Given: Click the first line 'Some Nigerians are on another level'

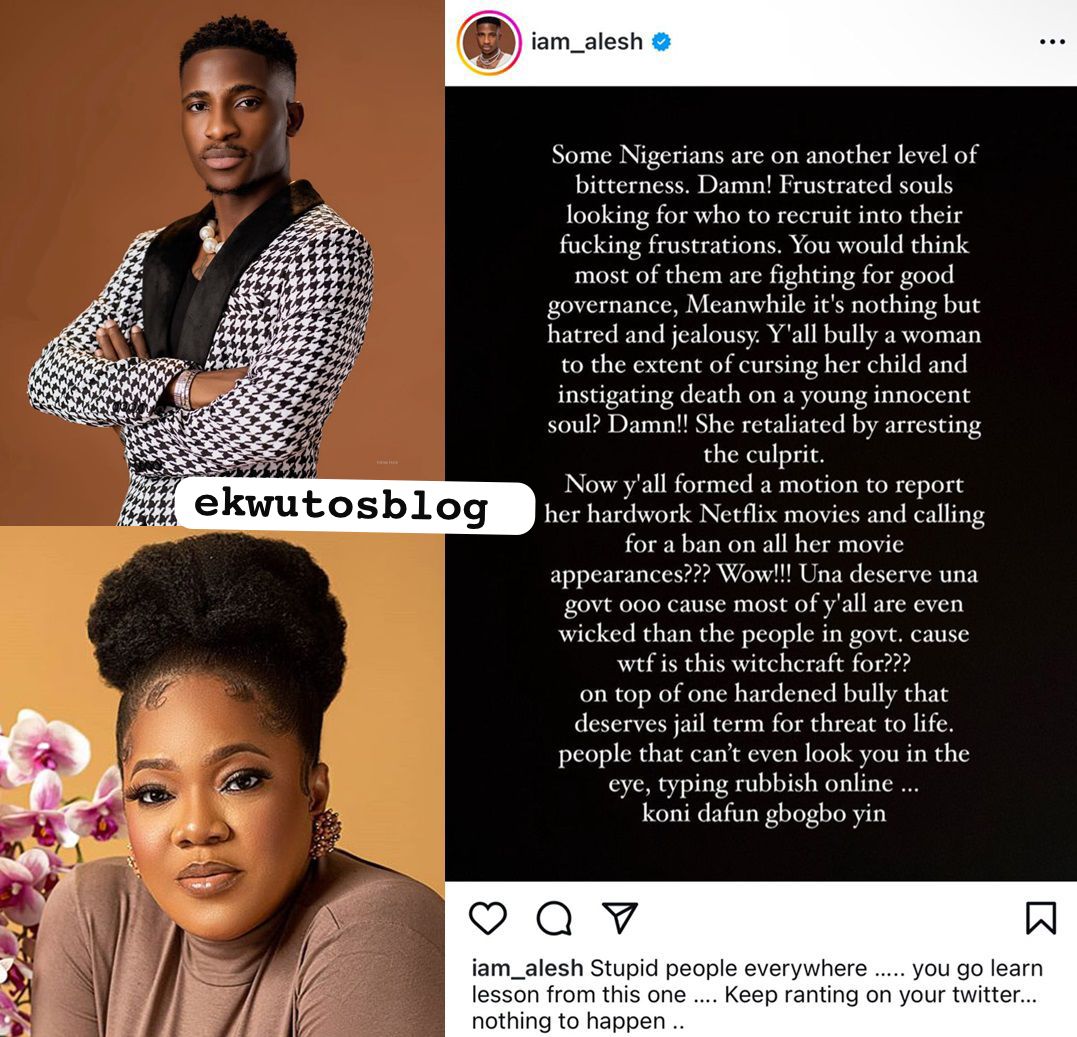Looking at the screenshot, I should coord(764,155).
